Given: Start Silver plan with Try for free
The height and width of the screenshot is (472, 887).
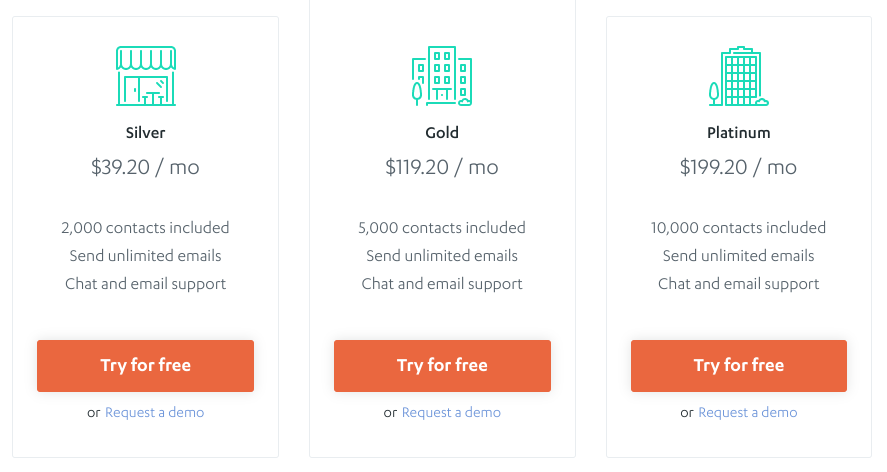Looking at the screenshot, I should pyautogui.click(x=145, y=366).
